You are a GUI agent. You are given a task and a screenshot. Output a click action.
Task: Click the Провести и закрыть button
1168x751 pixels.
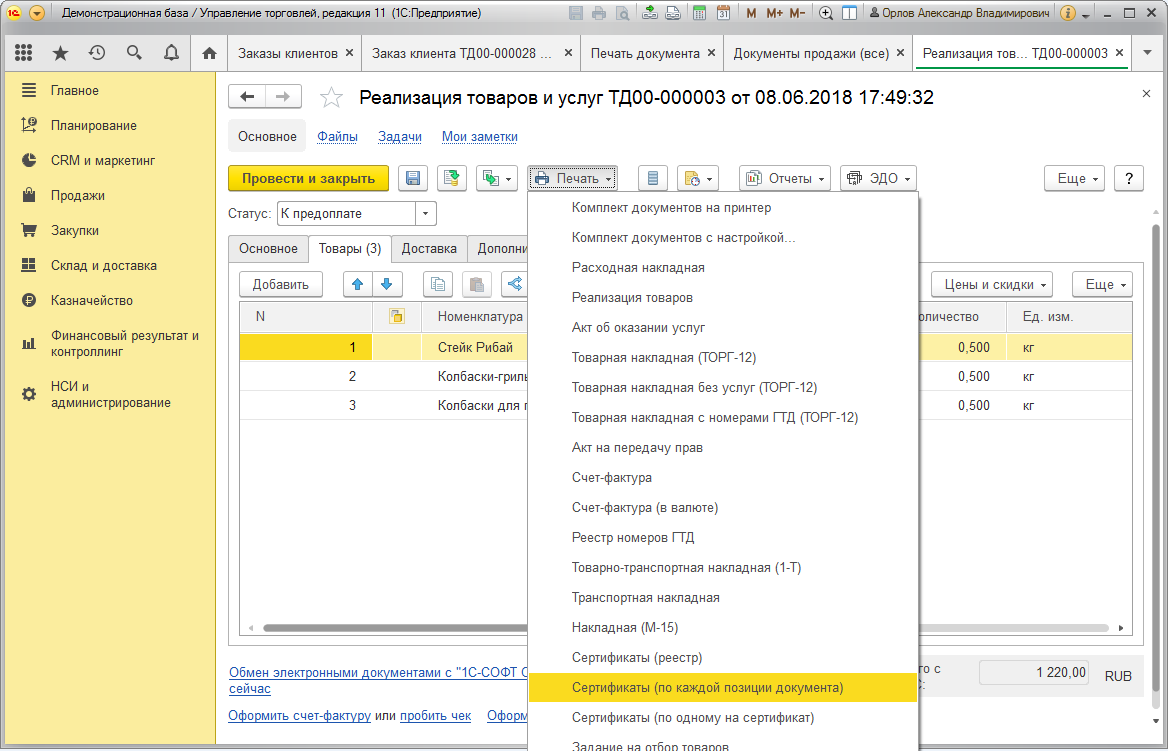click(x=308, y=178)
